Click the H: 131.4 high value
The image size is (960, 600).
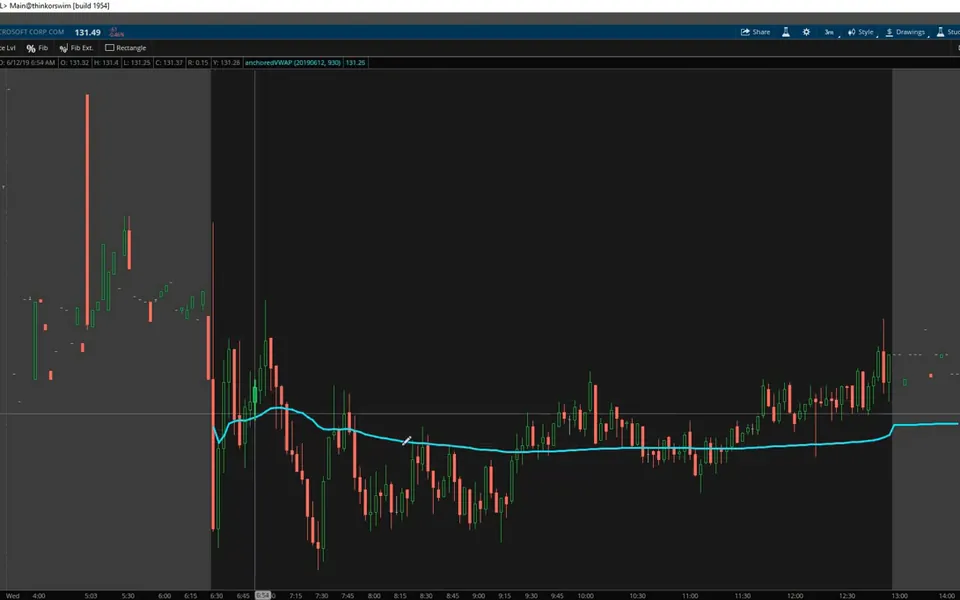(x=106, y=62)
